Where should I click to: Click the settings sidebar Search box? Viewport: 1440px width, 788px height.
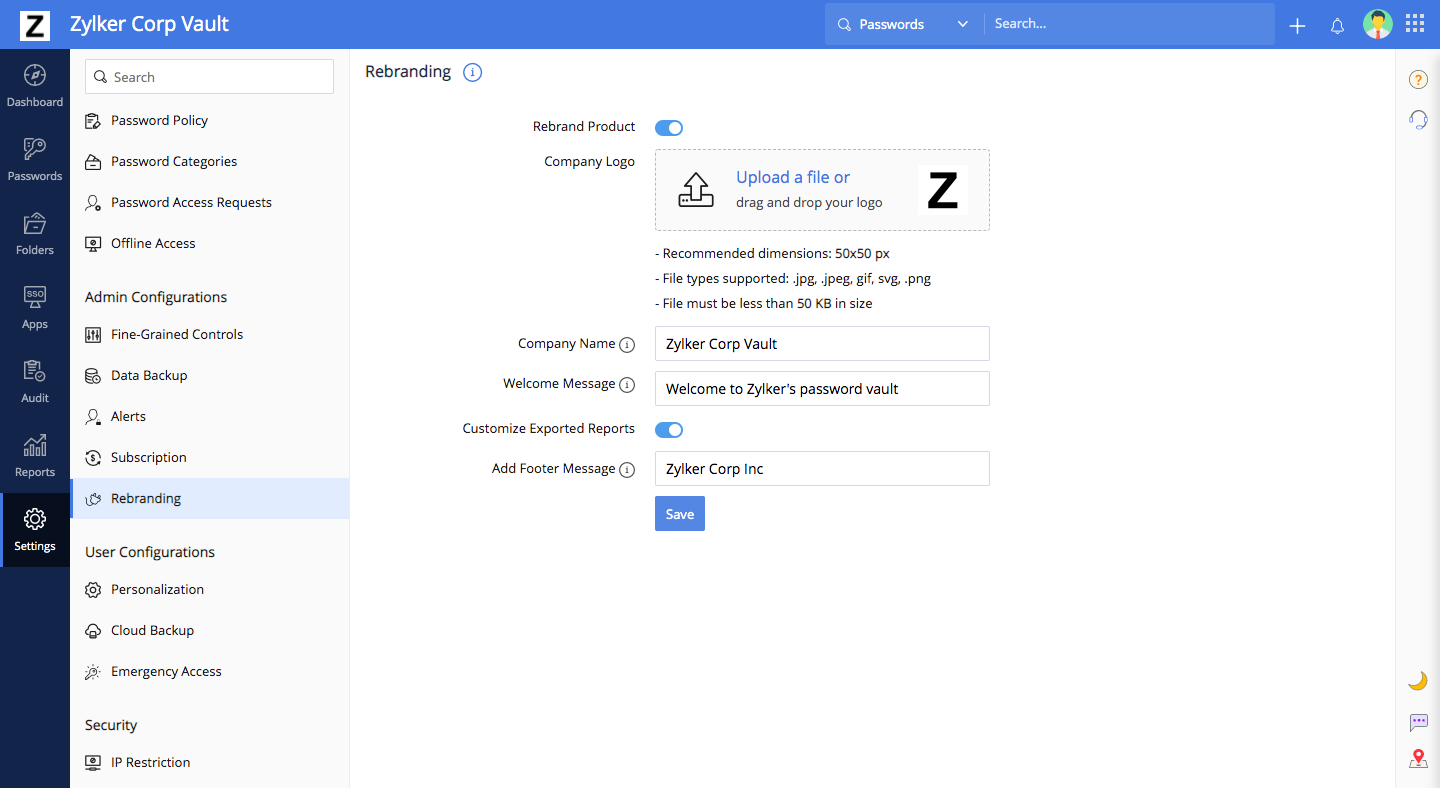point(209,77)
